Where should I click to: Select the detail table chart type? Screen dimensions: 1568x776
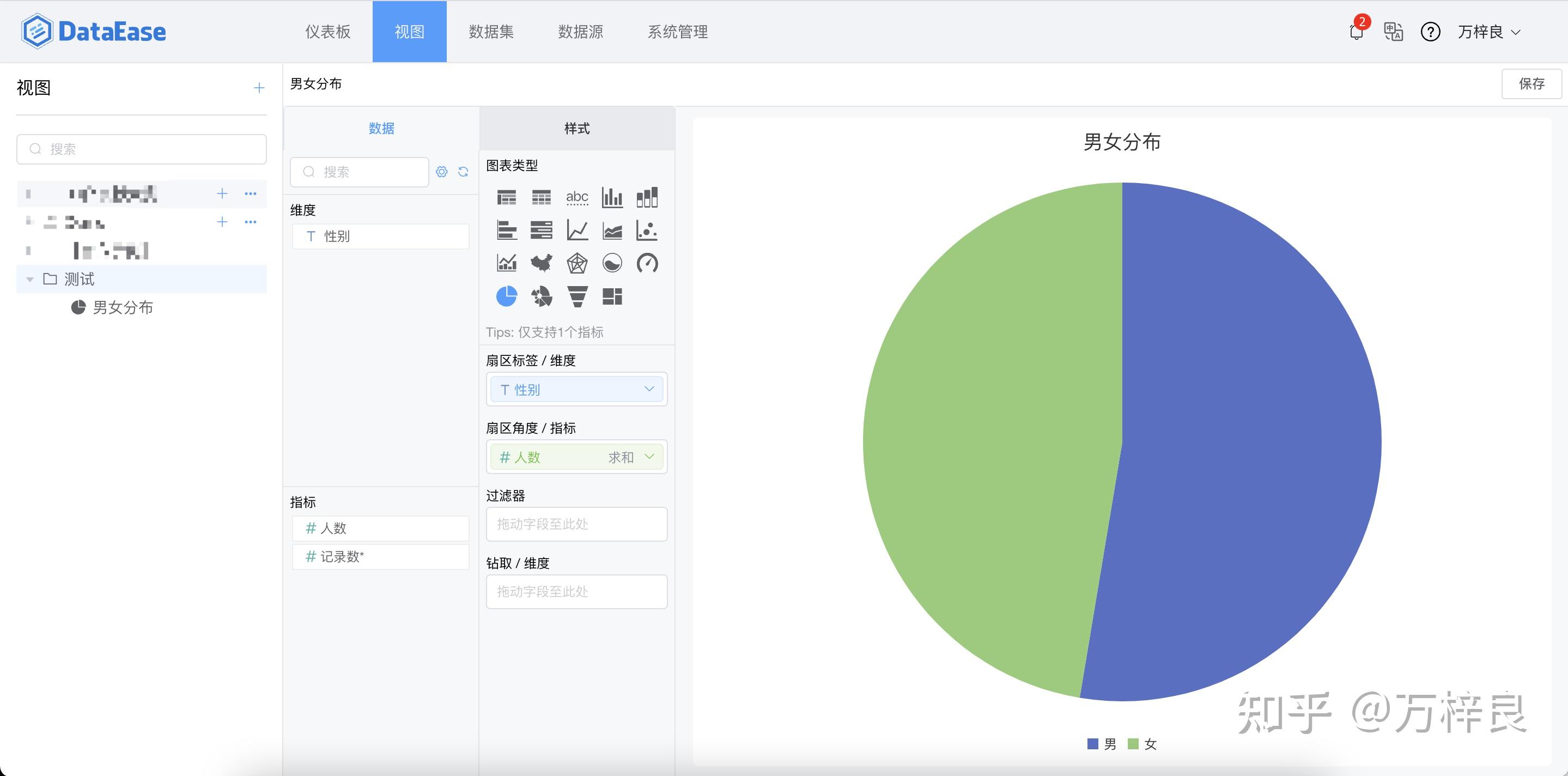(x=541, y=197)
